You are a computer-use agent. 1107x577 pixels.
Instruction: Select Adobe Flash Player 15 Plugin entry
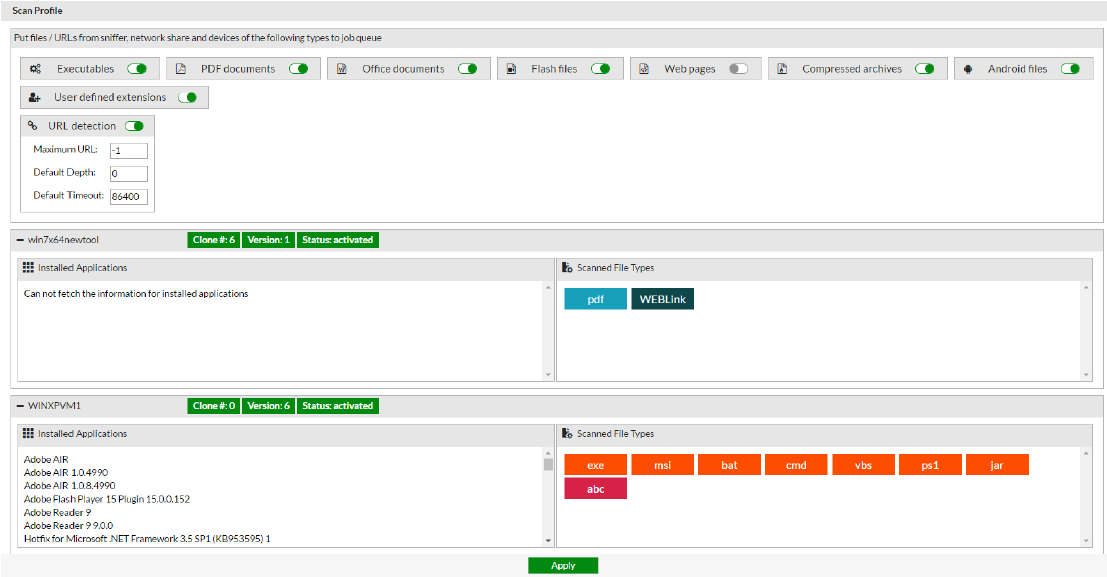(107, 499)
